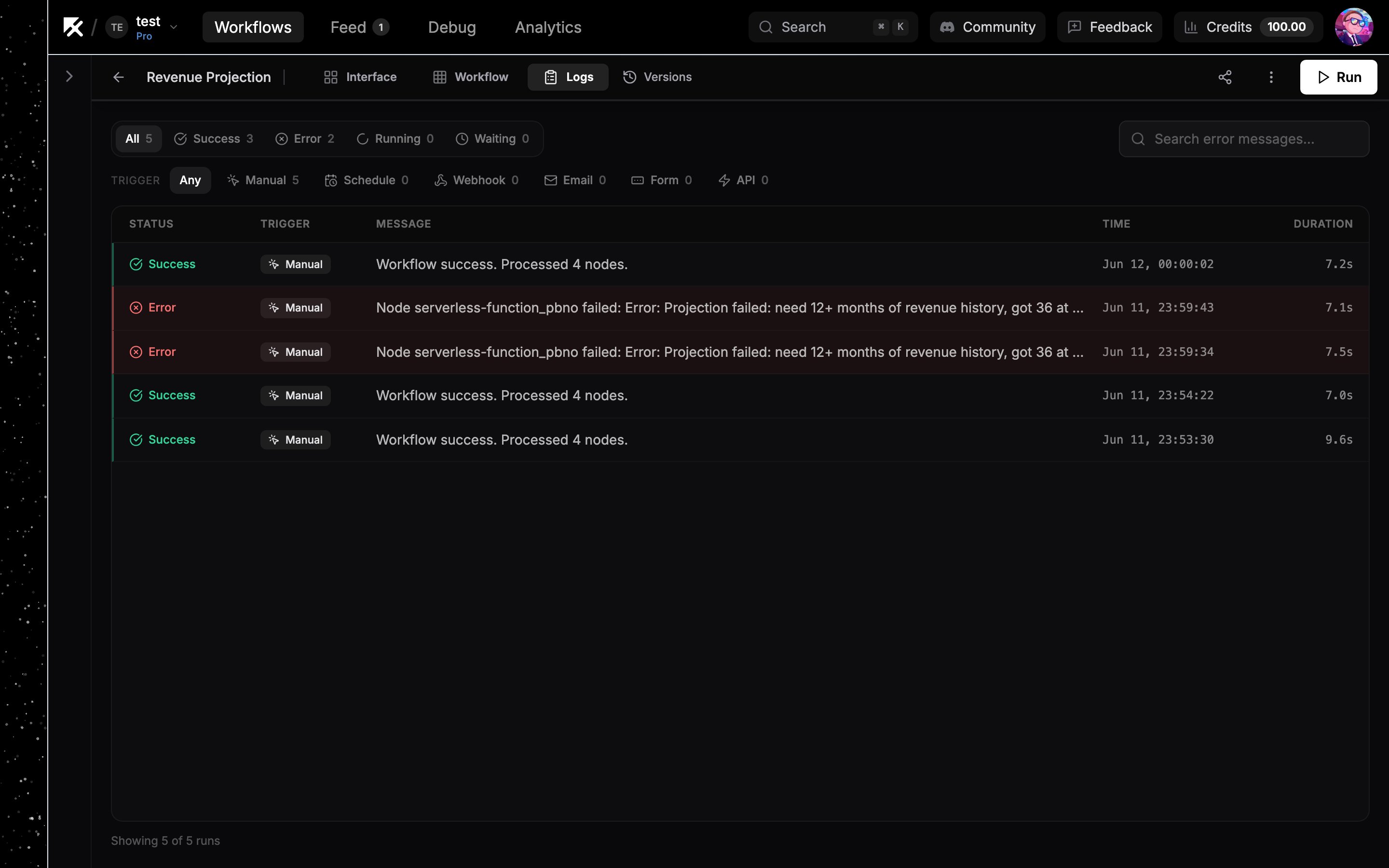Click the Revenue Projection workflow title
Image resolution: width=1389 pixels, height=868 pixels.
[x=208, y=77]
